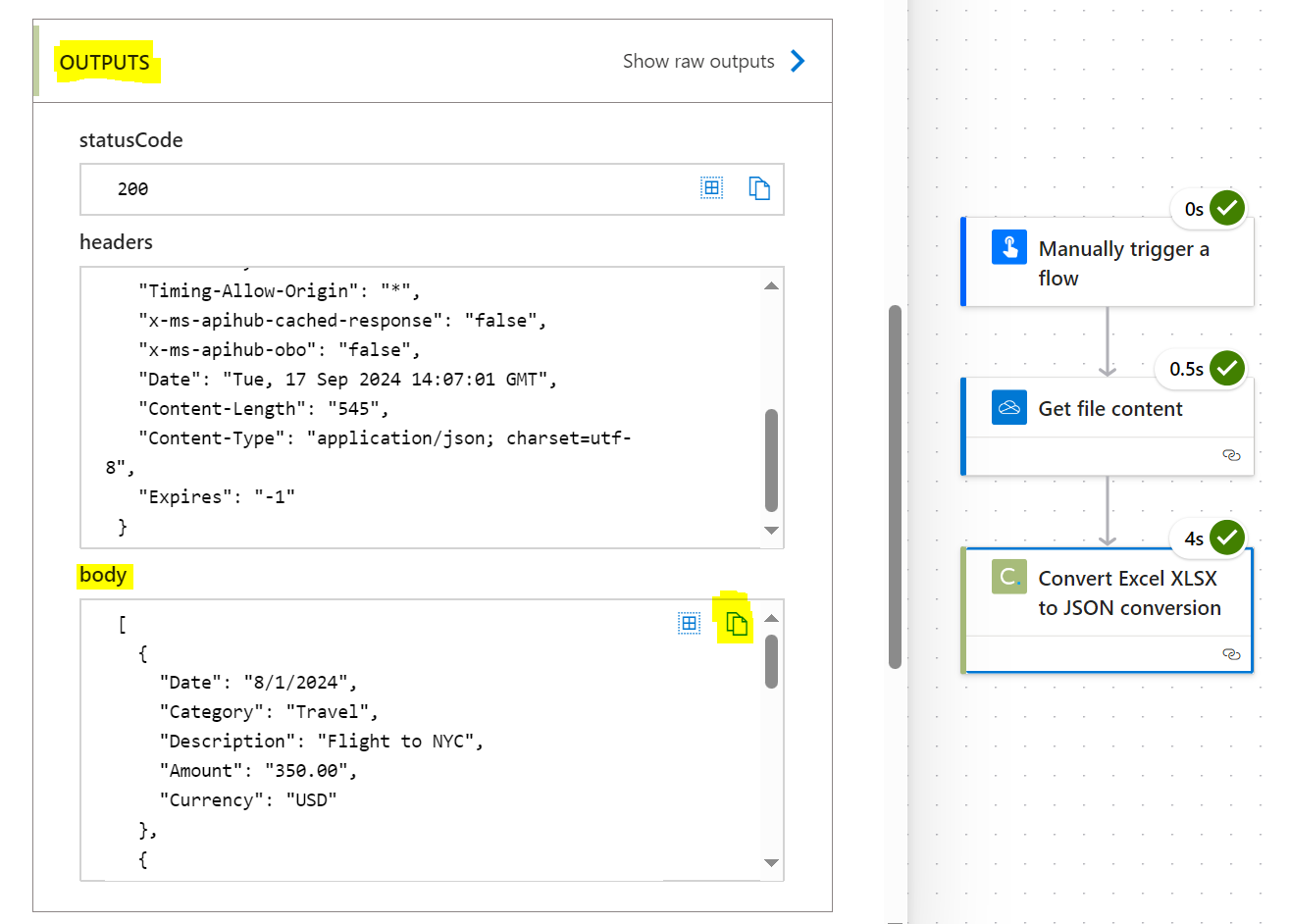Copy the statusCode value using the copy icon
1289x924 pixels.
(760, 187)
